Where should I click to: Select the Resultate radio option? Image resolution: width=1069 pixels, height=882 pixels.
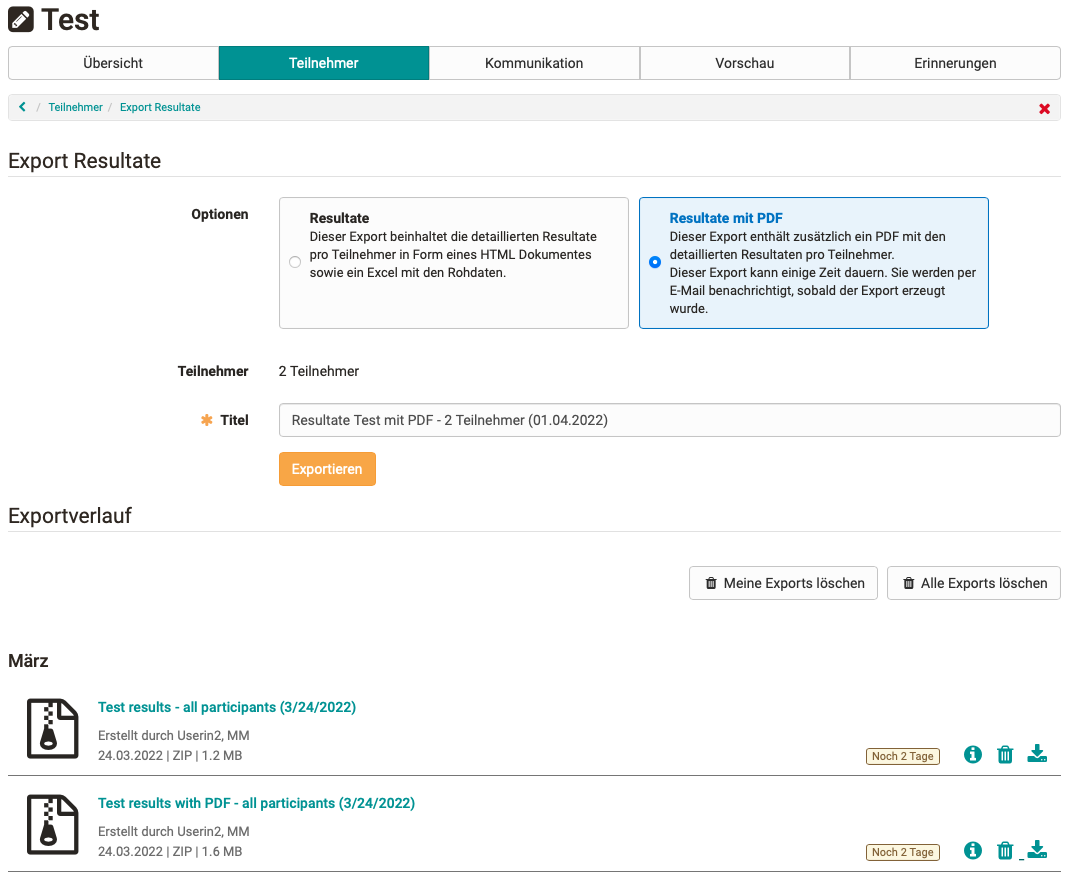click(x=294, y=263)
